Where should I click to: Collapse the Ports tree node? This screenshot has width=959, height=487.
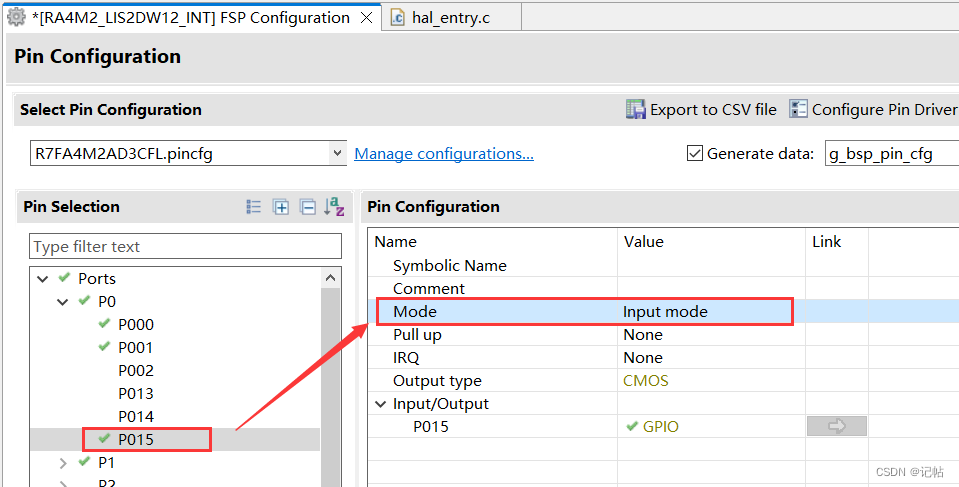tap(42, 279)
